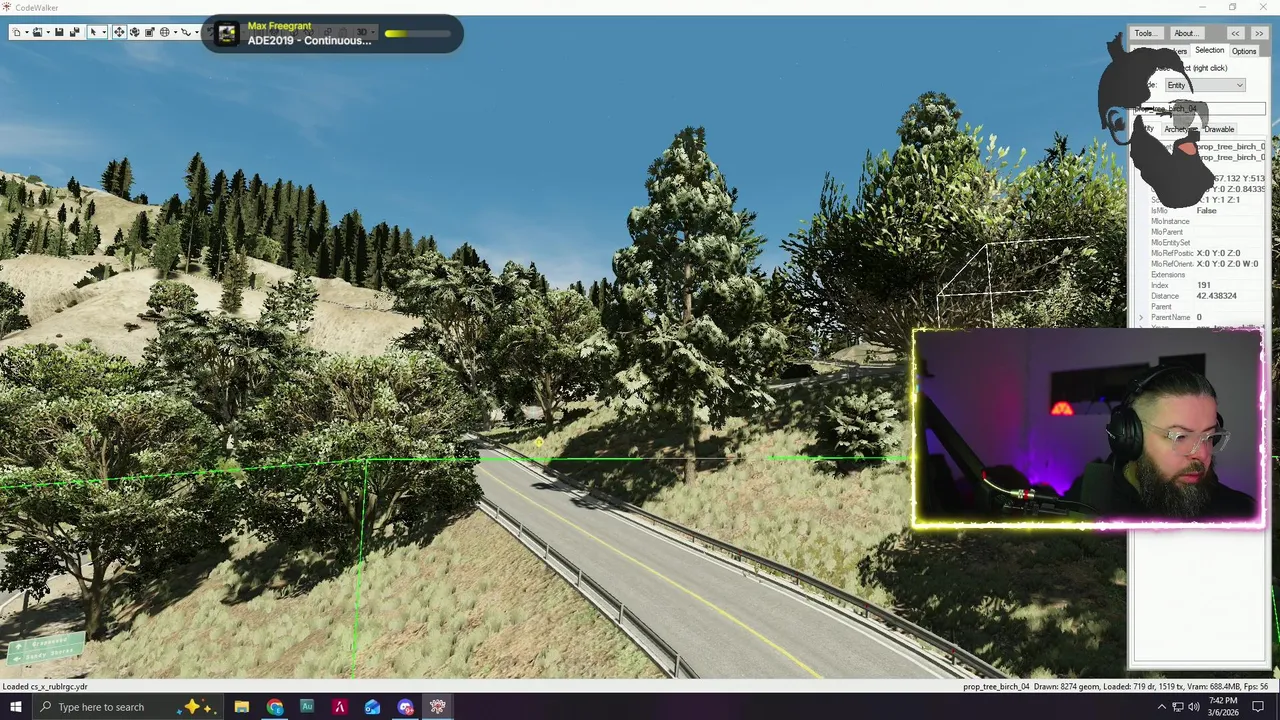Screen dimensions: 1280x720
Task: Click the volume tray icon
Action: [1194, 707]
